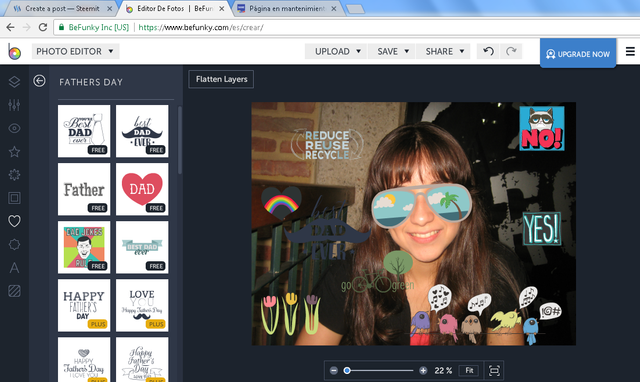The height and width of the screenshot is (382, 640).
Task: Select the go green bicycle sticker
Action: tap(378, 272)
